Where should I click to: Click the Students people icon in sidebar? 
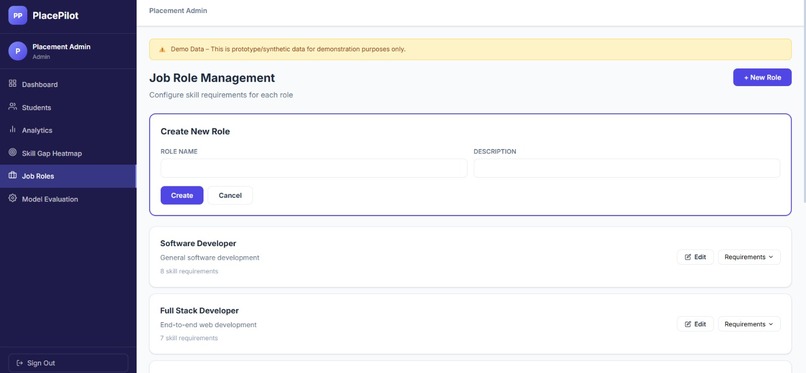(13, 107)
